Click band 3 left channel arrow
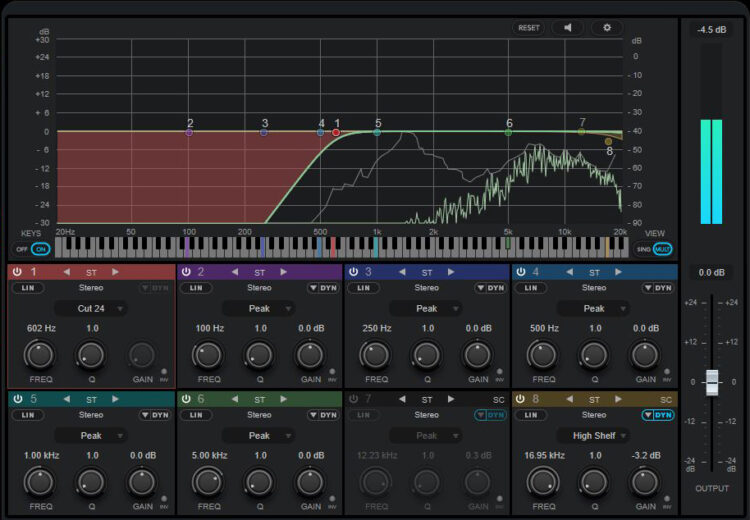 pyautogui.click(x=402, y=272)
